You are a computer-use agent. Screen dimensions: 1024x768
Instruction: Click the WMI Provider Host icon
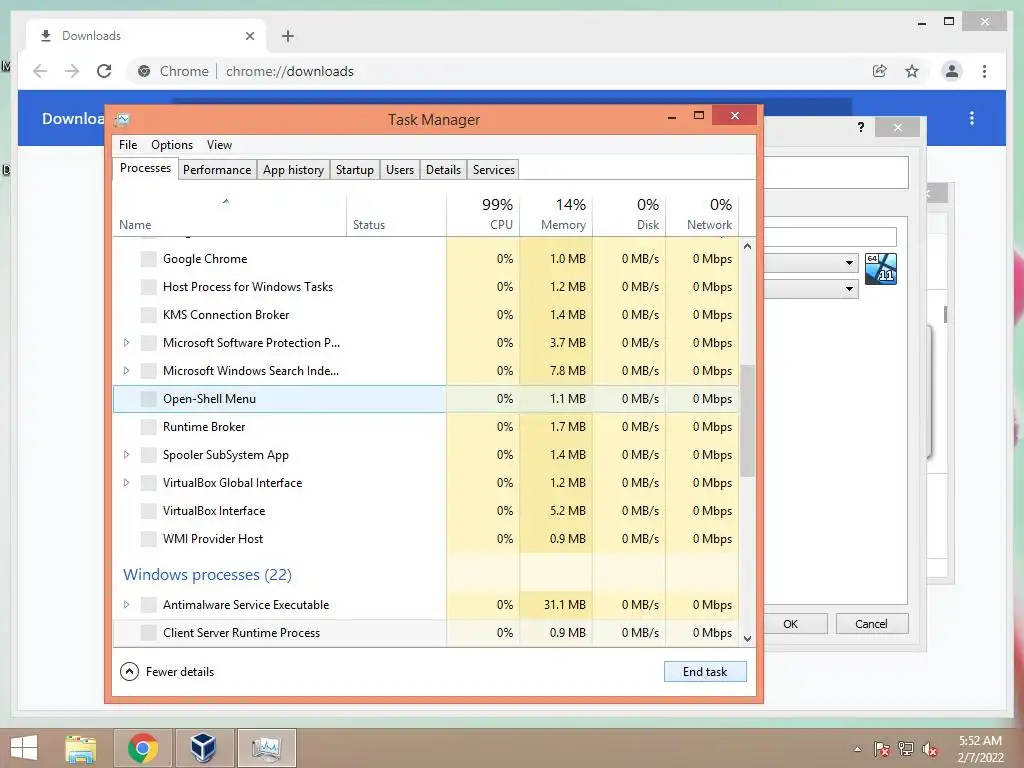point(148,539)
